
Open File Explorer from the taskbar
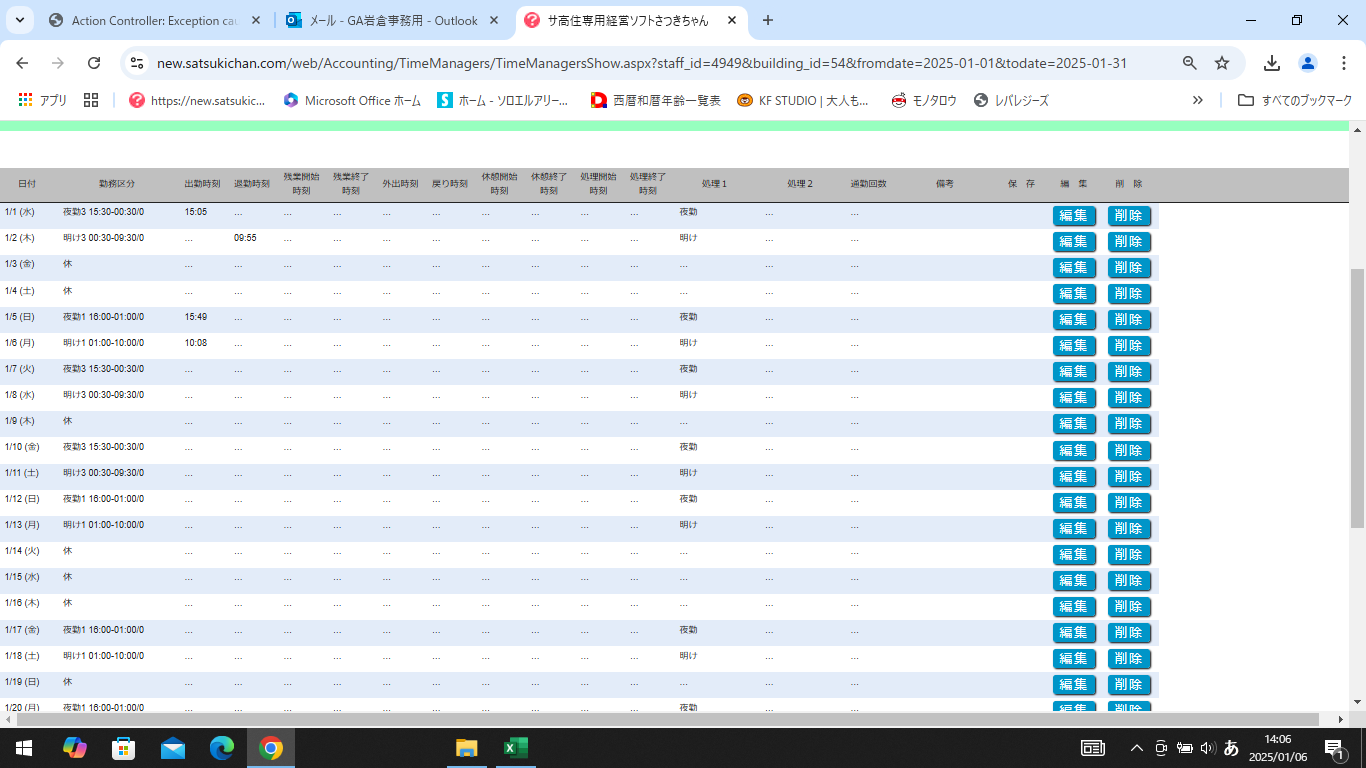click(x=466, y=748)
